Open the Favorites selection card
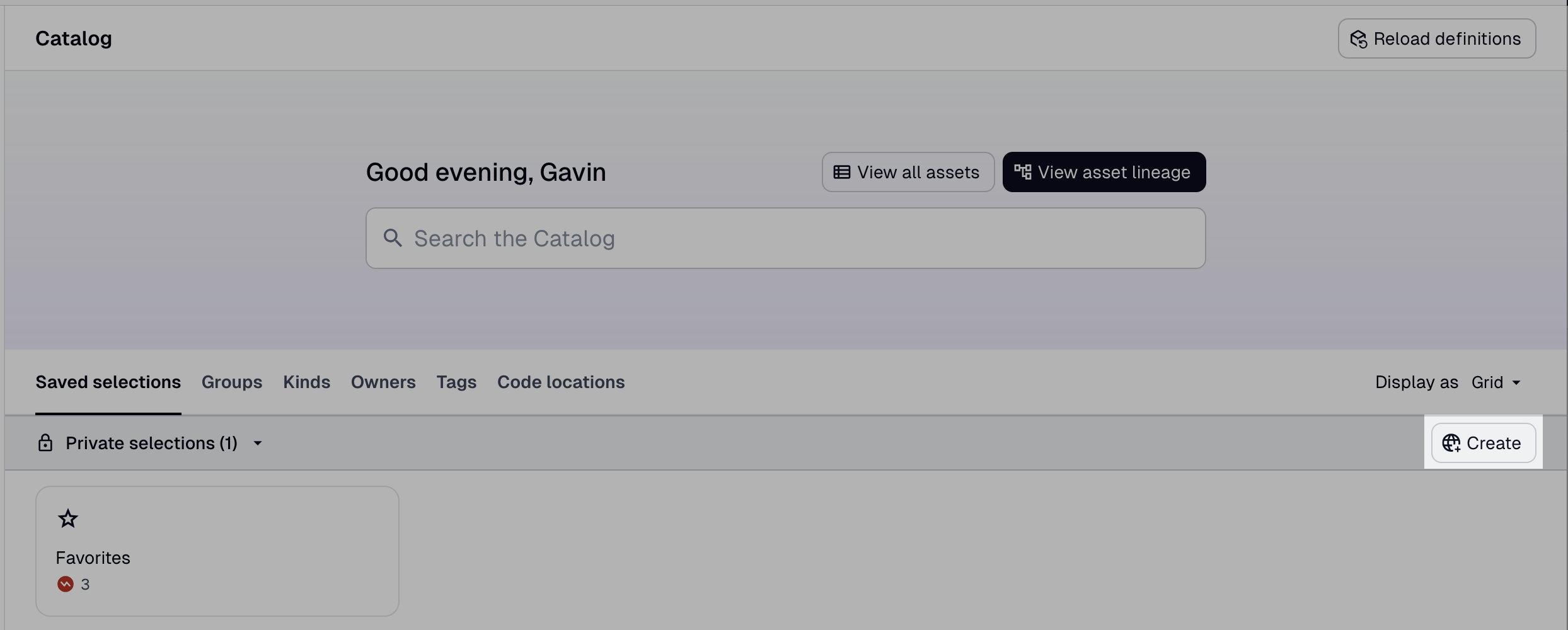Screen dimensions: 1568x630 click(217, 551)
